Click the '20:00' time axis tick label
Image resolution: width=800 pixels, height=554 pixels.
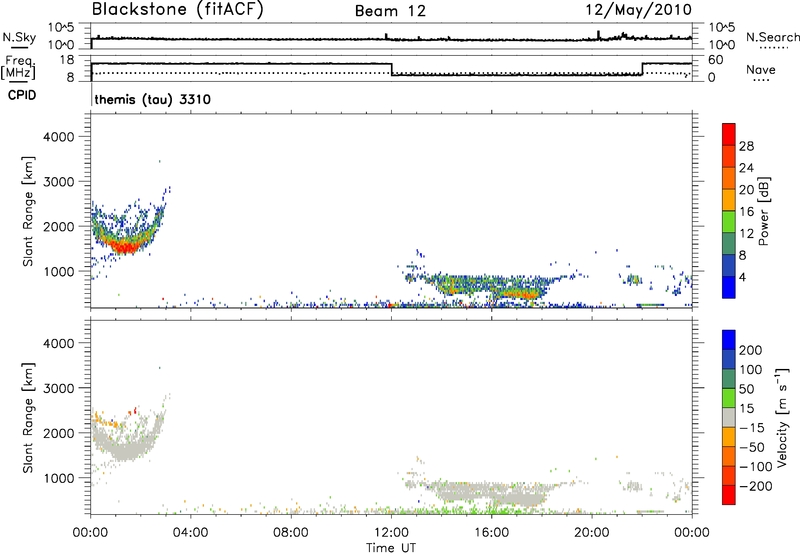[591, 533]
